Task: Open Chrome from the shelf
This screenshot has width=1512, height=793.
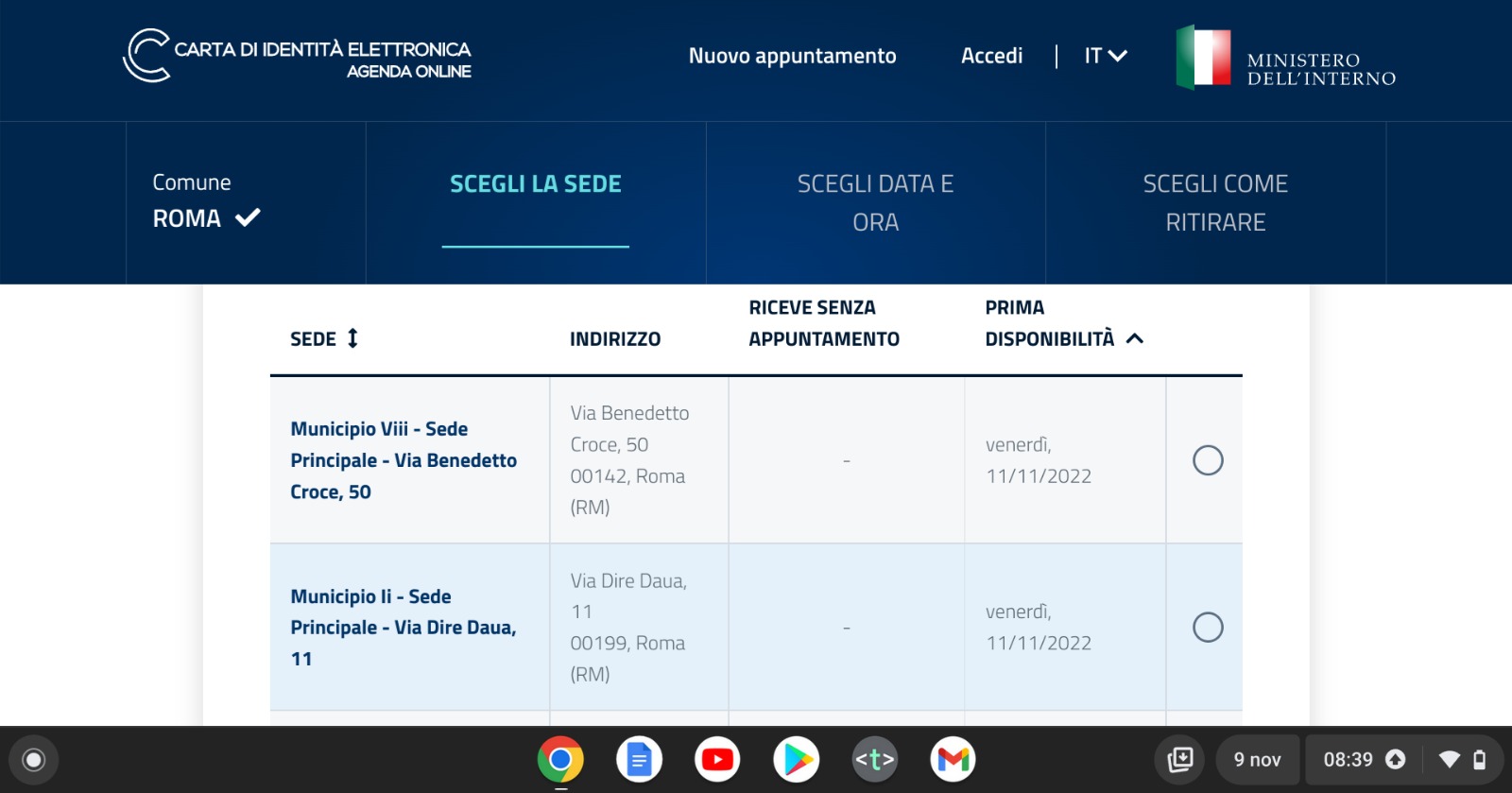Action: click(560, 759)
